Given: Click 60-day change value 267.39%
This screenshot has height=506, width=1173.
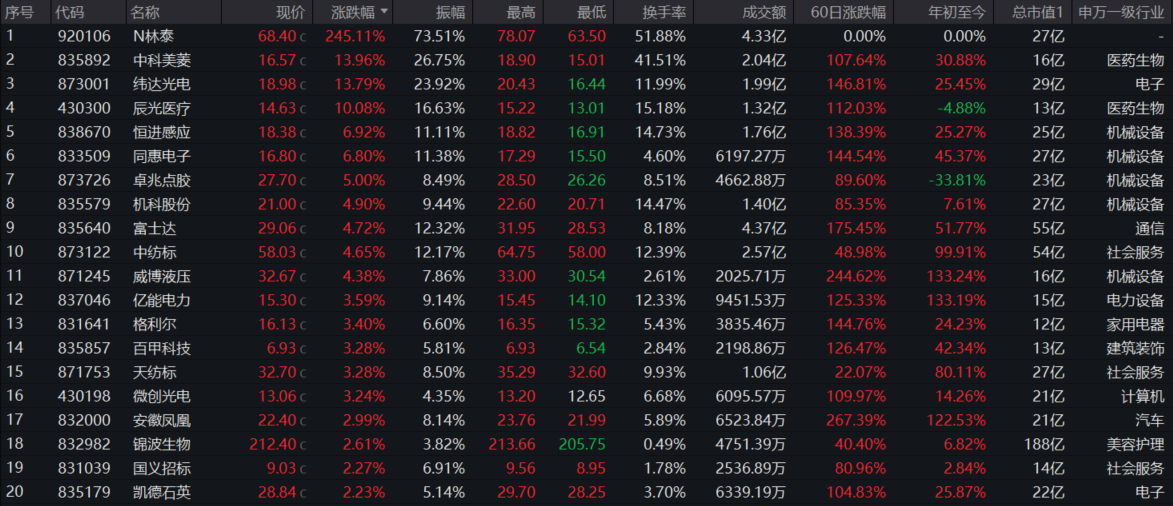Looking at the screenshot, I should pos(856,420).
